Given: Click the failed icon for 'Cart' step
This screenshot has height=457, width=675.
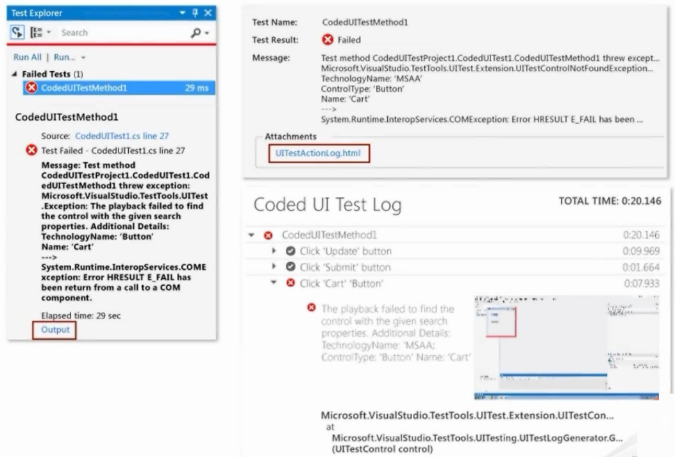Looking at the screenshot, I should click(x=291, y=283).
